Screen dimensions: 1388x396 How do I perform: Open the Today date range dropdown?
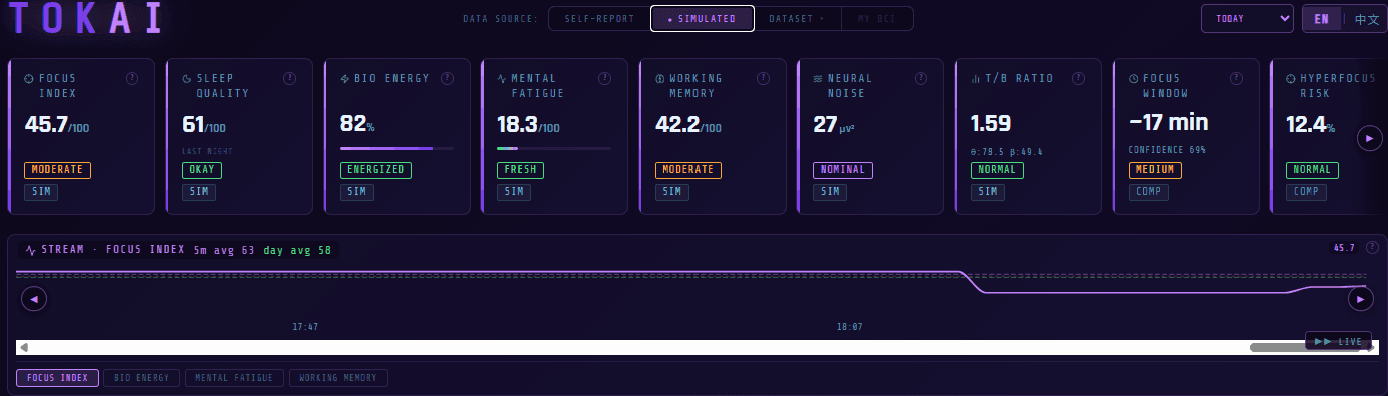point(1247,19)
